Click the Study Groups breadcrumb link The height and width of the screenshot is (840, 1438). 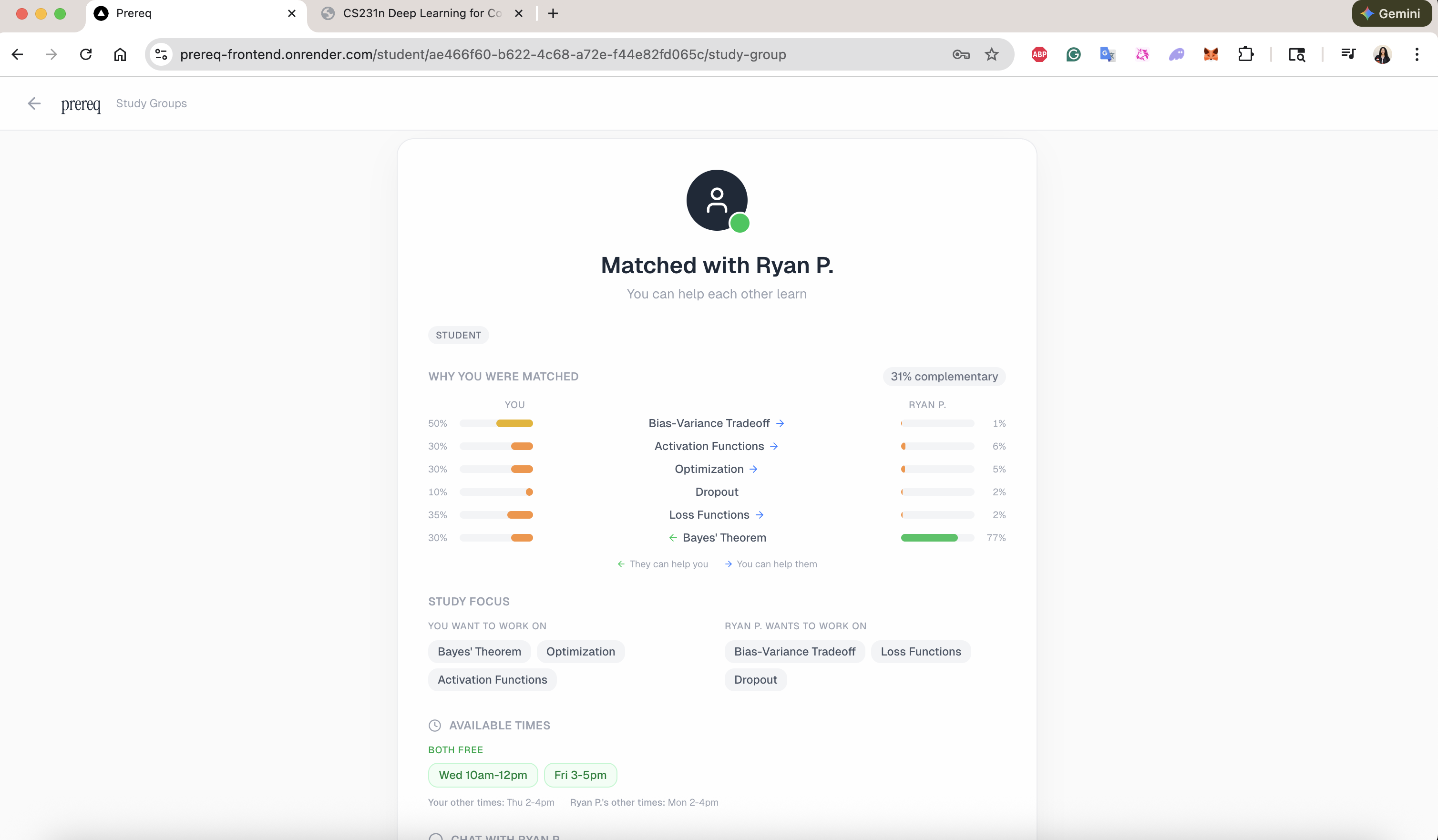tap(151, 103)
